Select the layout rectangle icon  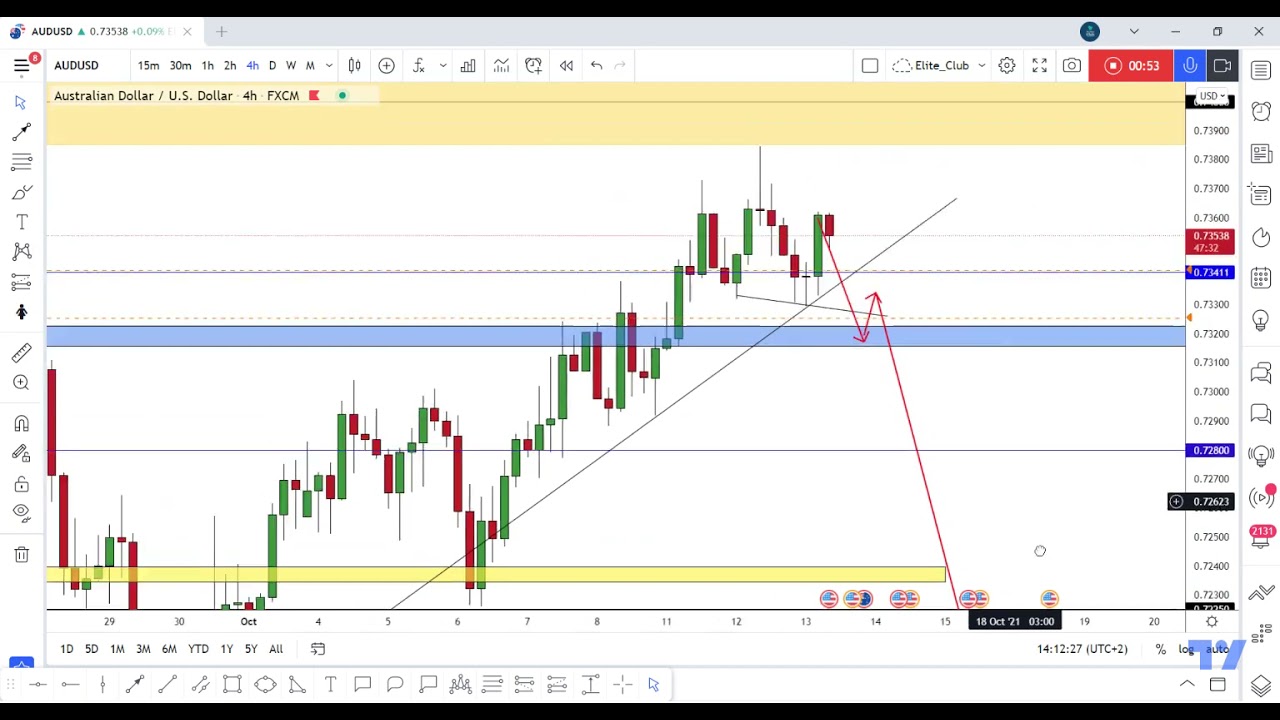tap(870, 66)
